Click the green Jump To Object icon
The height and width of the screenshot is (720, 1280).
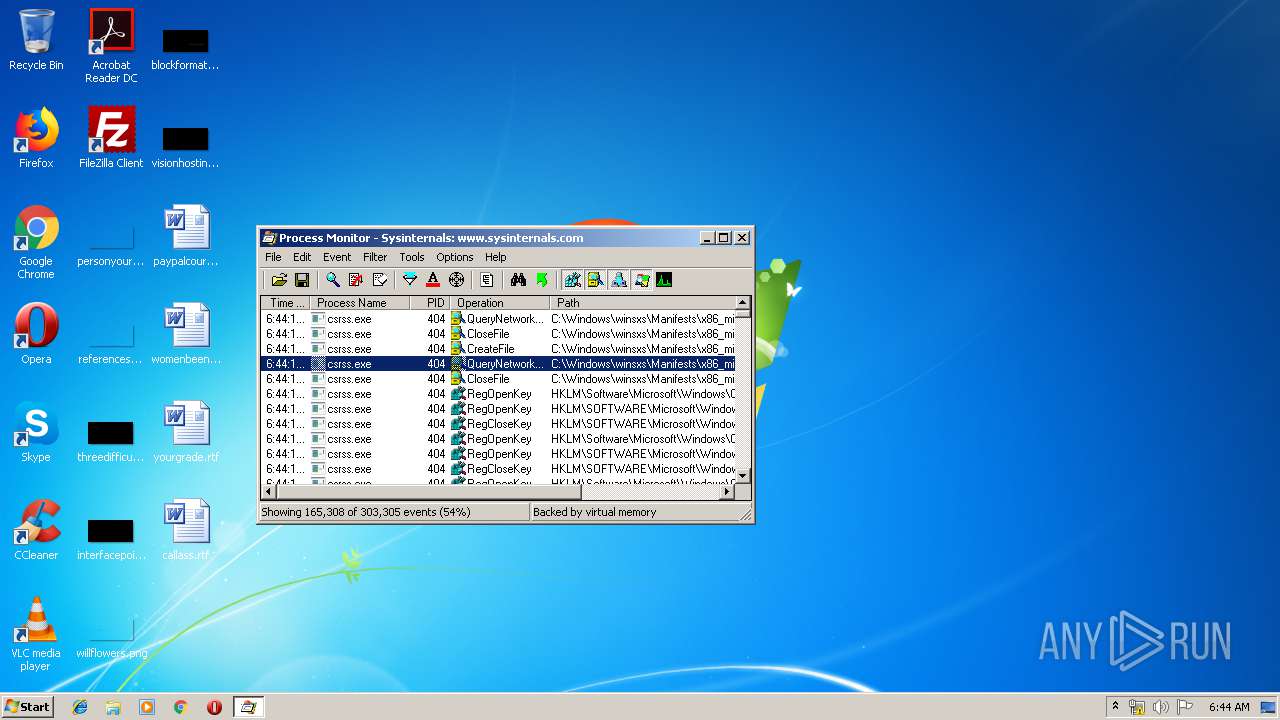coord(542,280)
